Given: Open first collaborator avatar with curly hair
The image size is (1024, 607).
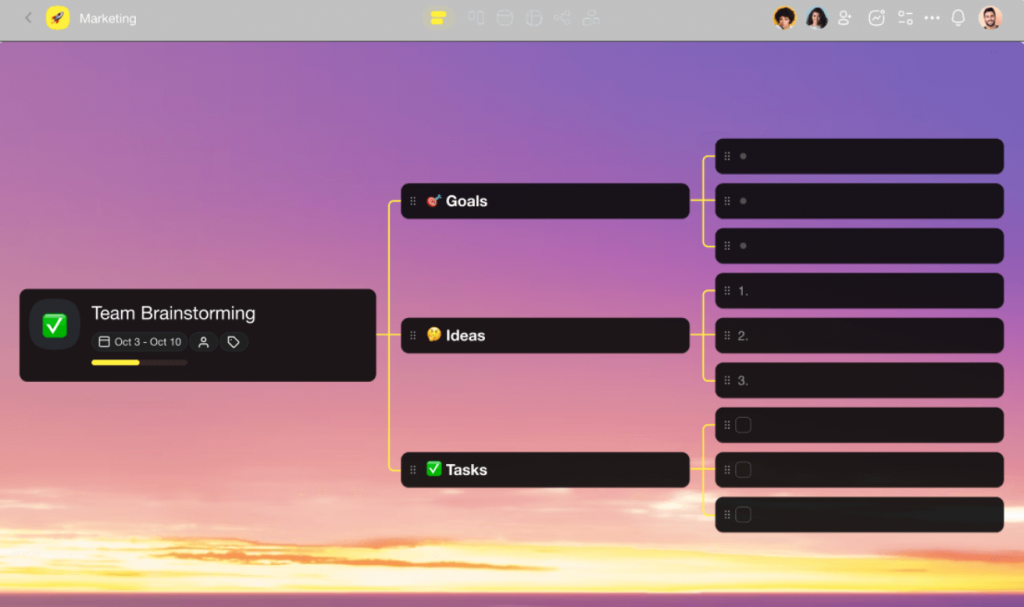Looking at the screenshot, I should [784, 18].
